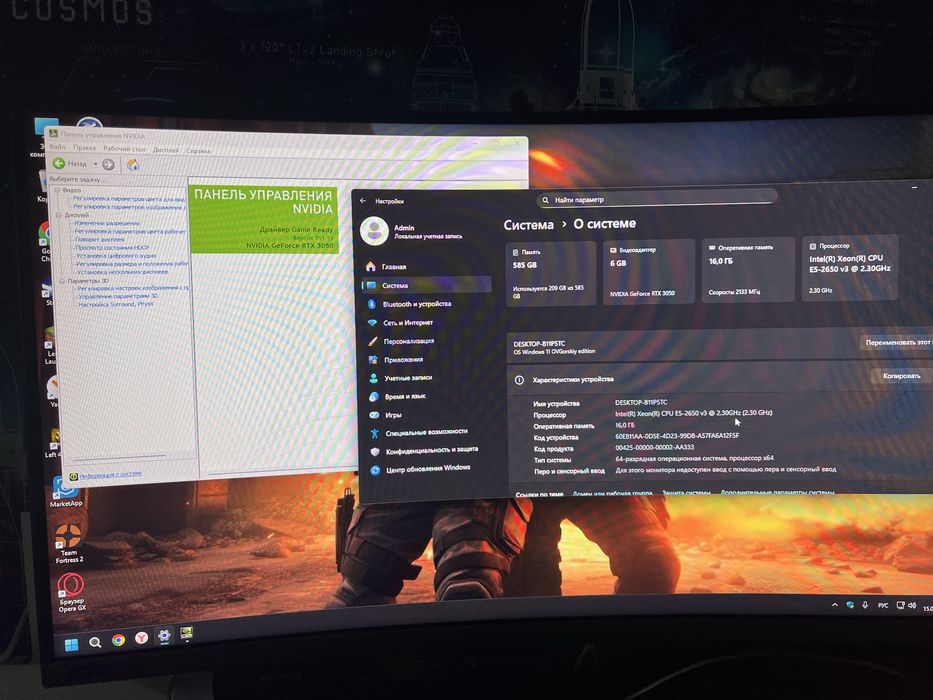This screenshot has width=933, height=700.
Task: Click the Система breadcrumb link
Action: 528,225
